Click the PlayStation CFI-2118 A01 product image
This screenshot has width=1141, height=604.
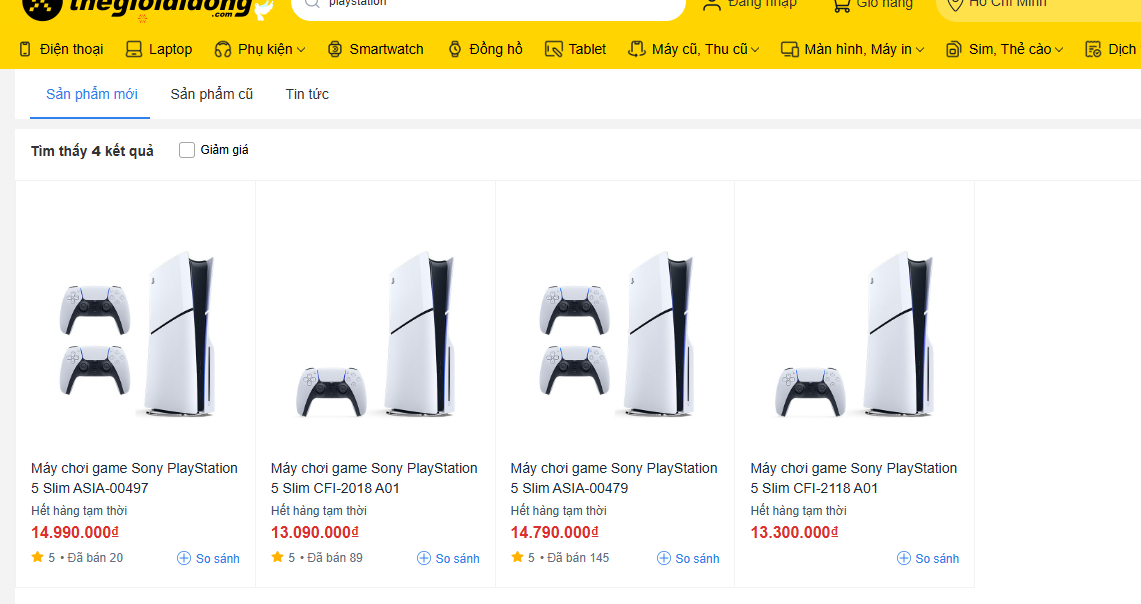[x=854, y=334]
